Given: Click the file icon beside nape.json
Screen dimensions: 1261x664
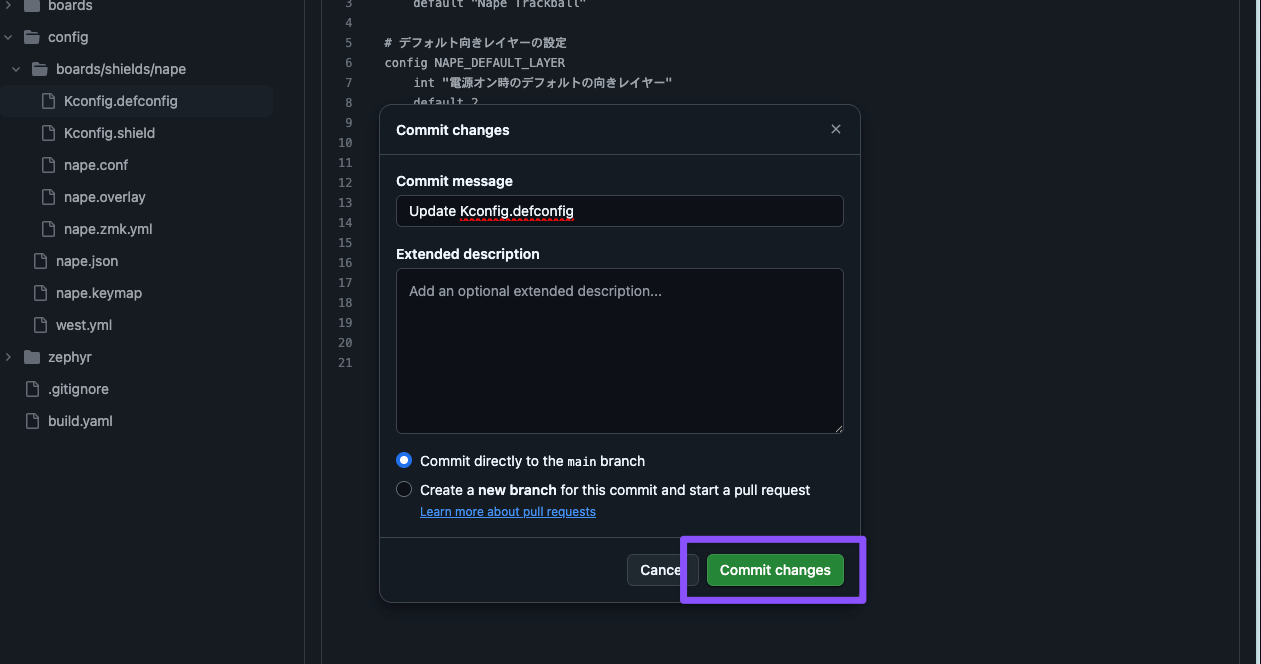Looking at the screenshot, I should click(x=40, y=261).
